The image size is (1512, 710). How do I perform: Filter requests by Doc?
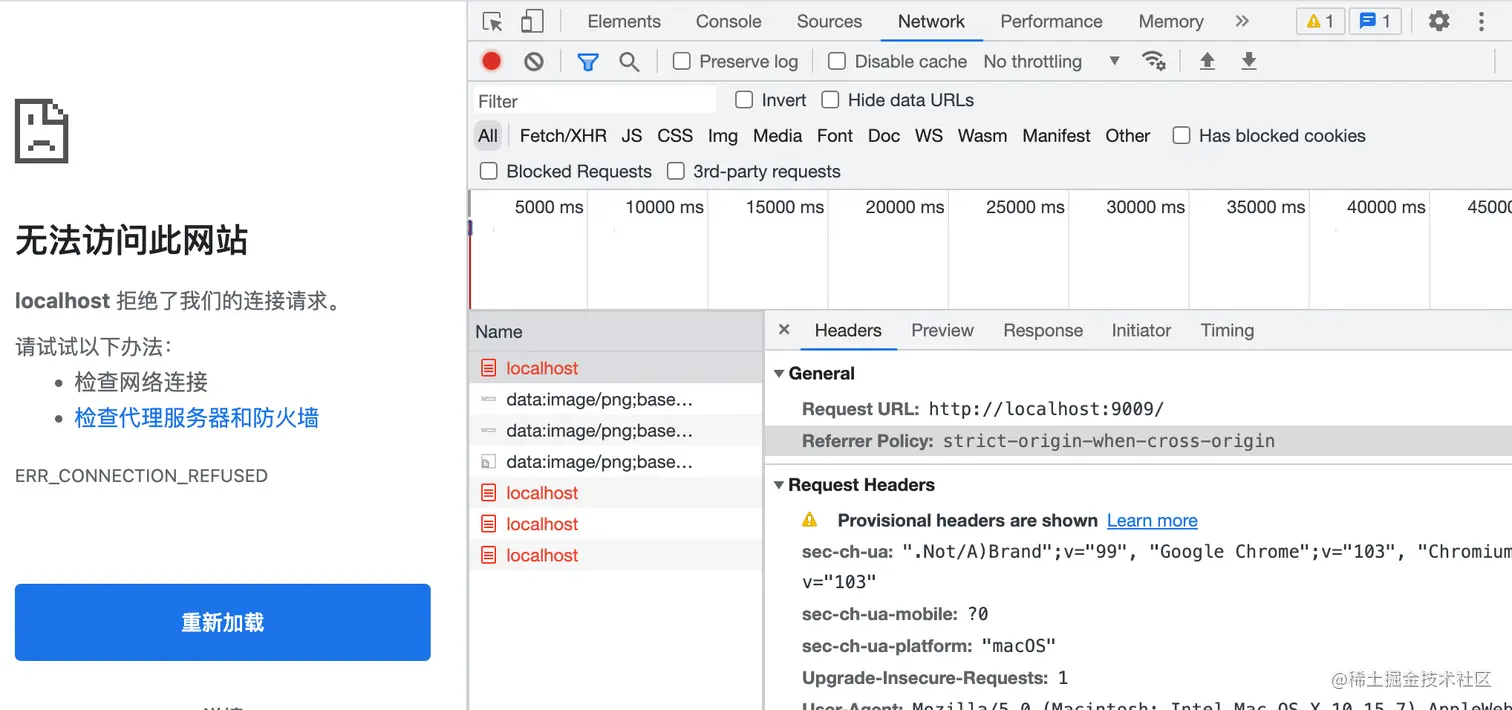point(884,135)
